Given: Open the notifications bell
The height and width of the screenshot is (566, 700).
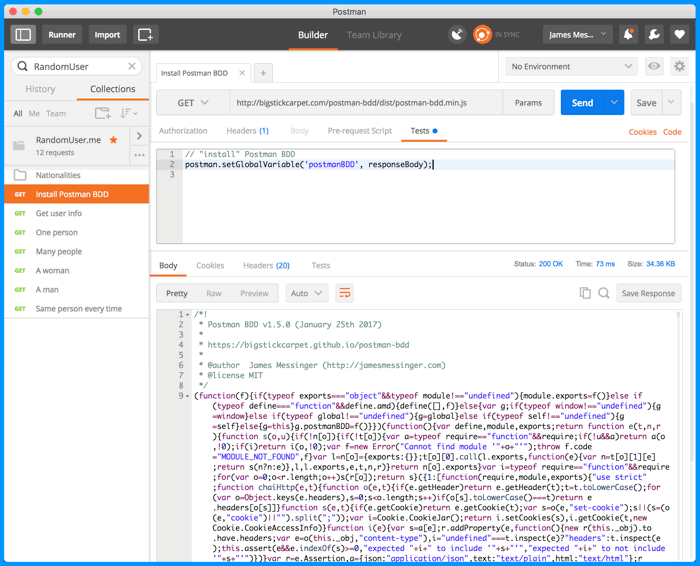Looking at the screenshot, I should tap(628, 34).
